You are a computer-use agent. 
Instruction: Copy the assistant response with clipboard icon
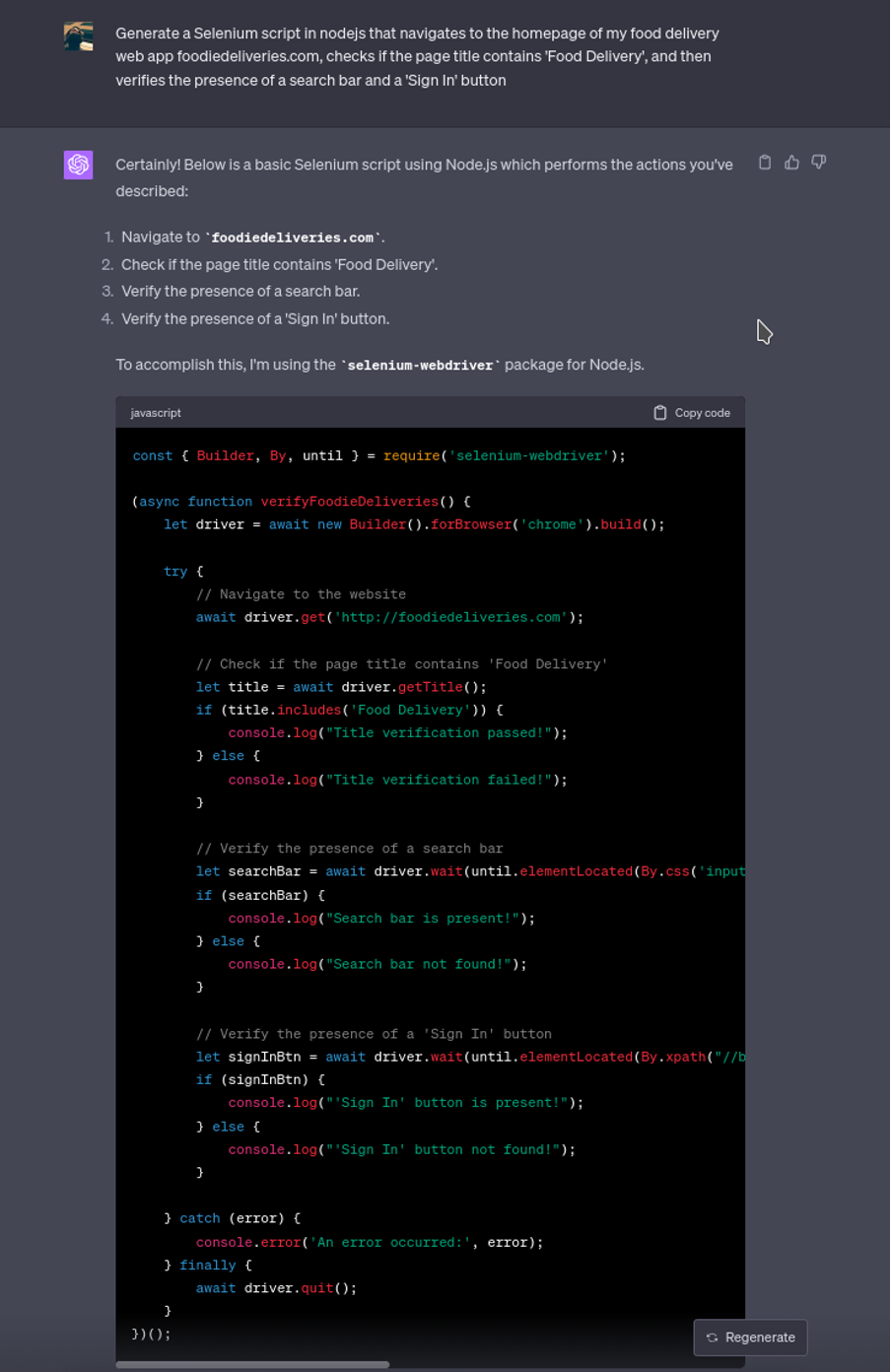point(765,163)
